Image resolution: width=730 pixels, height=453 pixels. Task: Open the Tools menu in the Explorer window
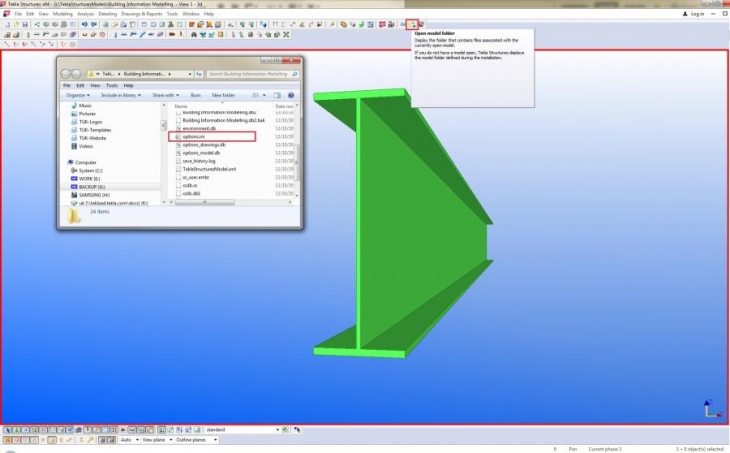[x=112, y=86]
